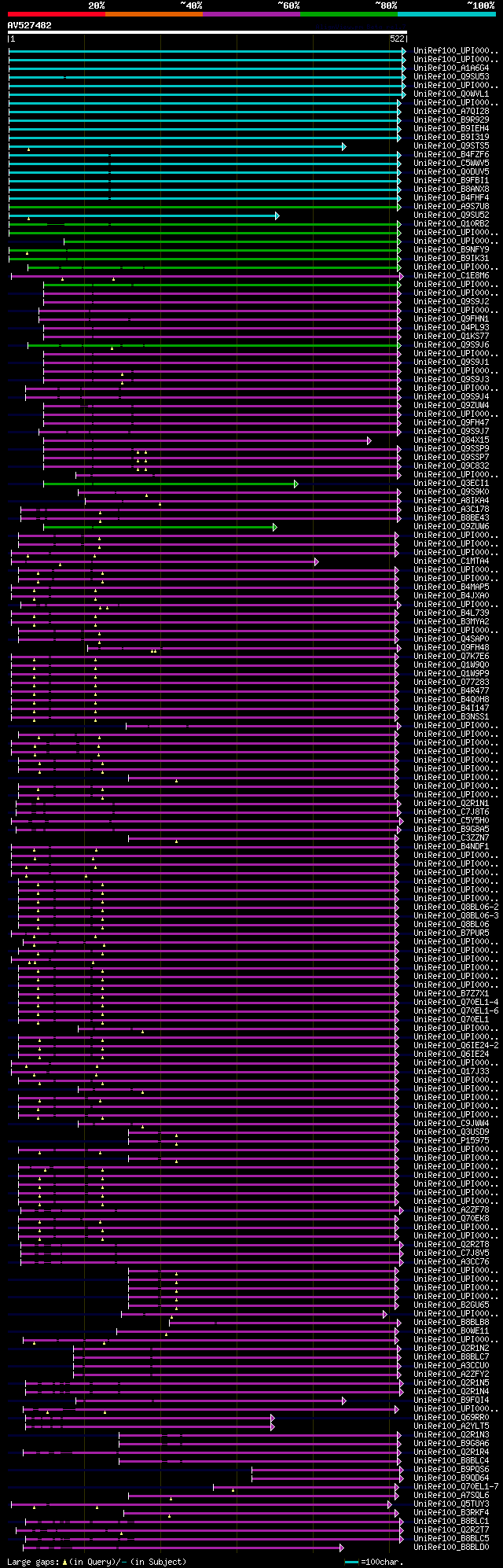Select the UniRef100_Q0DUV5 label
The image size is (503, 1568).
tap(451, 171)
